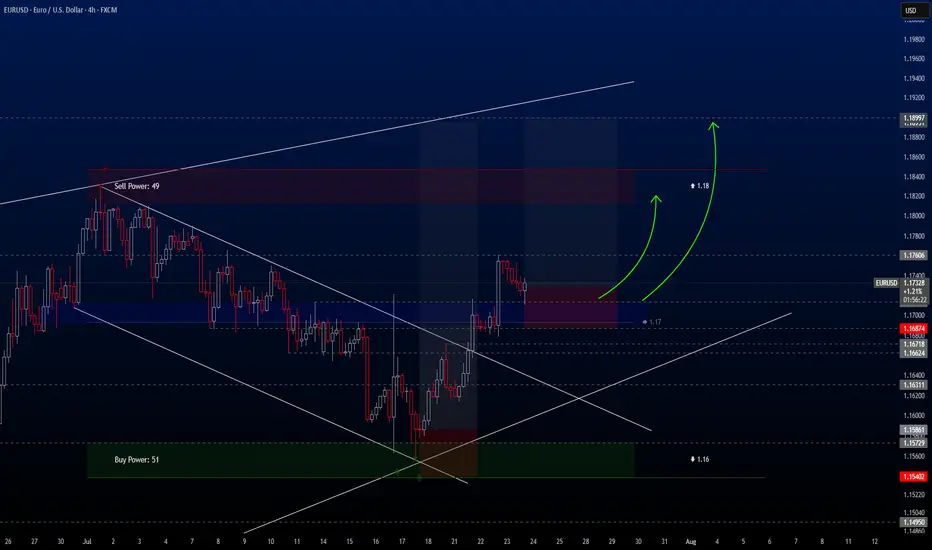The height and width of the screenshot is (550, 932).
Task: Click the 1.14950 price level label
Action: (914, 522)
